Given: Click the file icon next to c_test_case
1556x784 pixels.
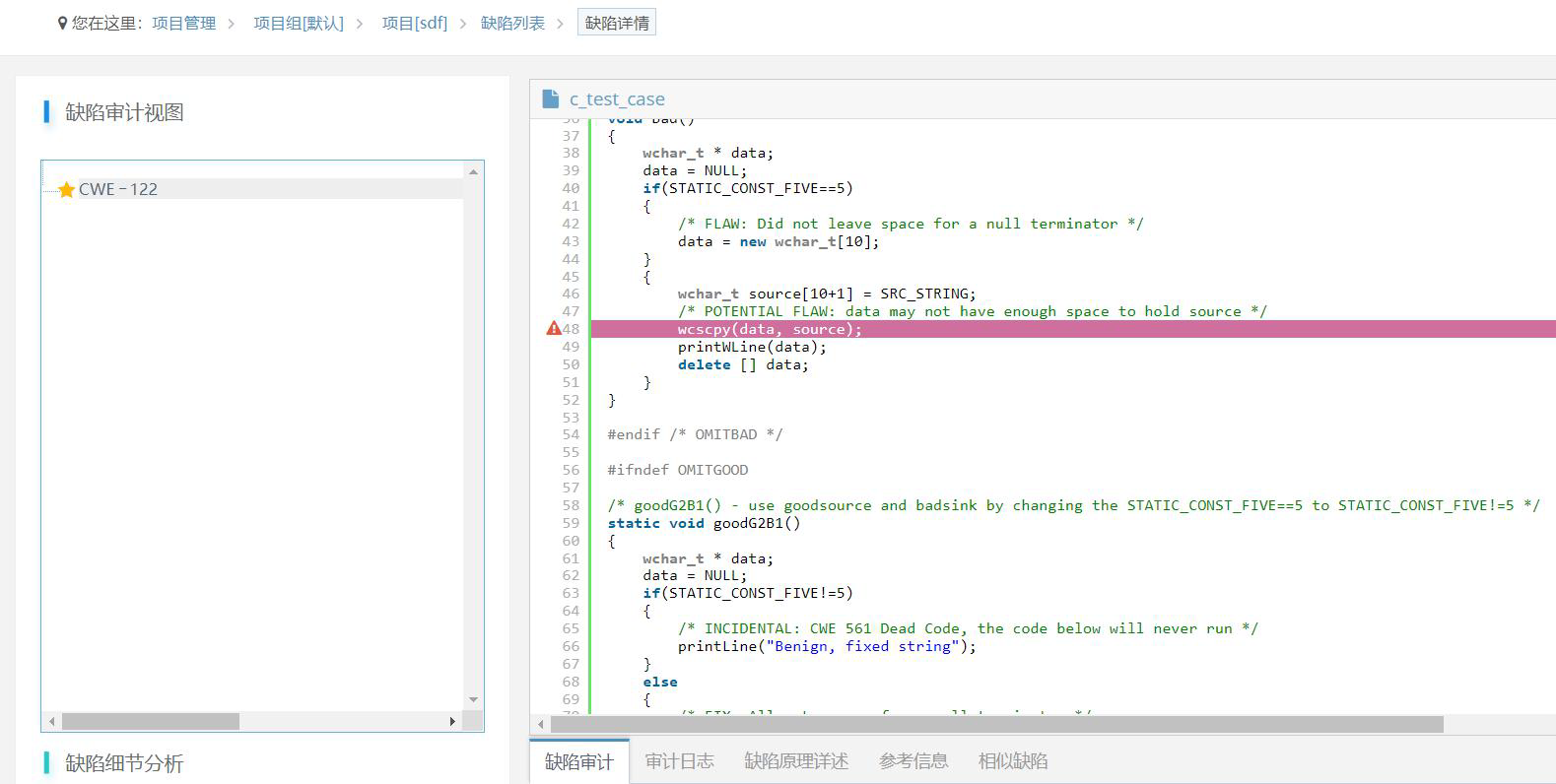Looking at the screenshot, I should (551, 98).
